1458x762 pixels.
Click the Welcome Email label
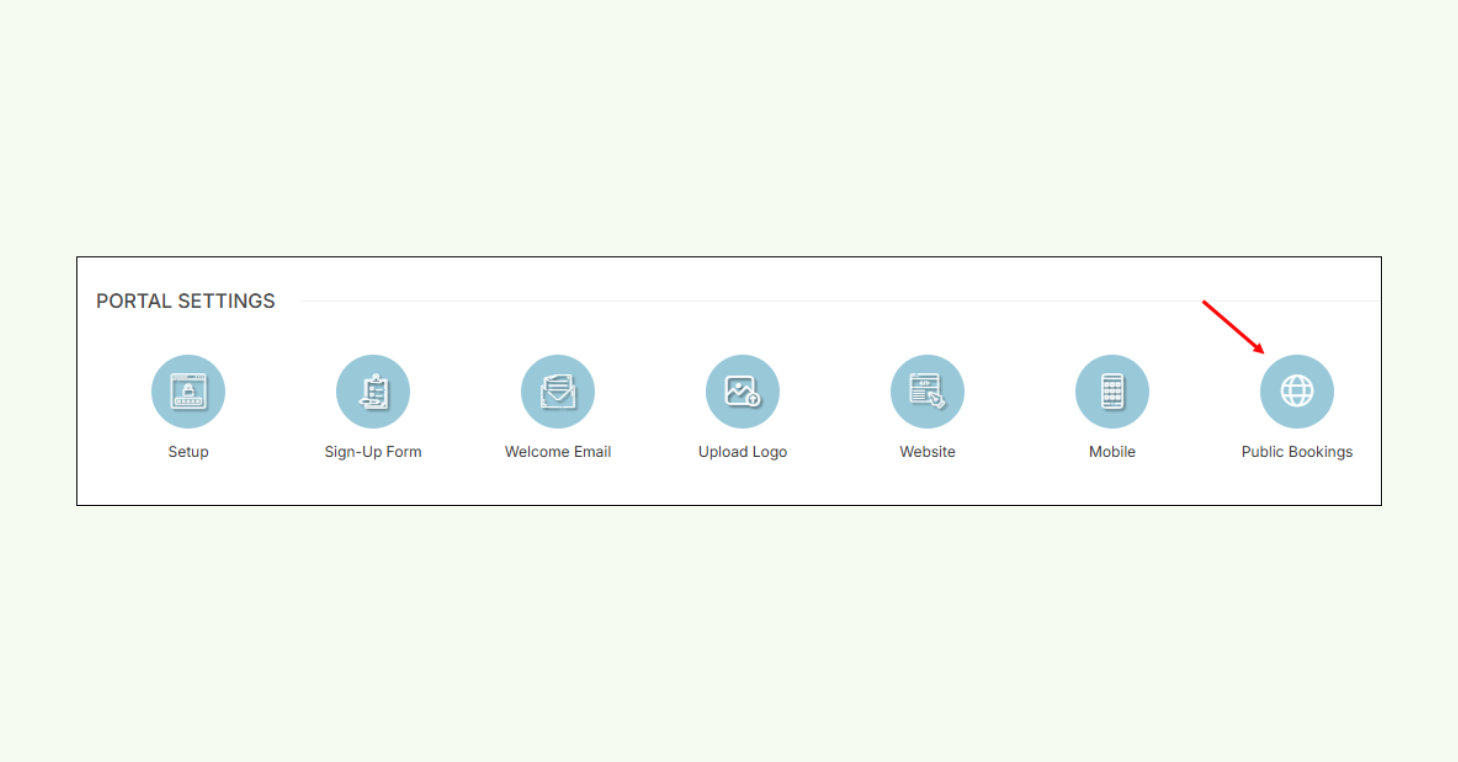click(x=558, y=451)
